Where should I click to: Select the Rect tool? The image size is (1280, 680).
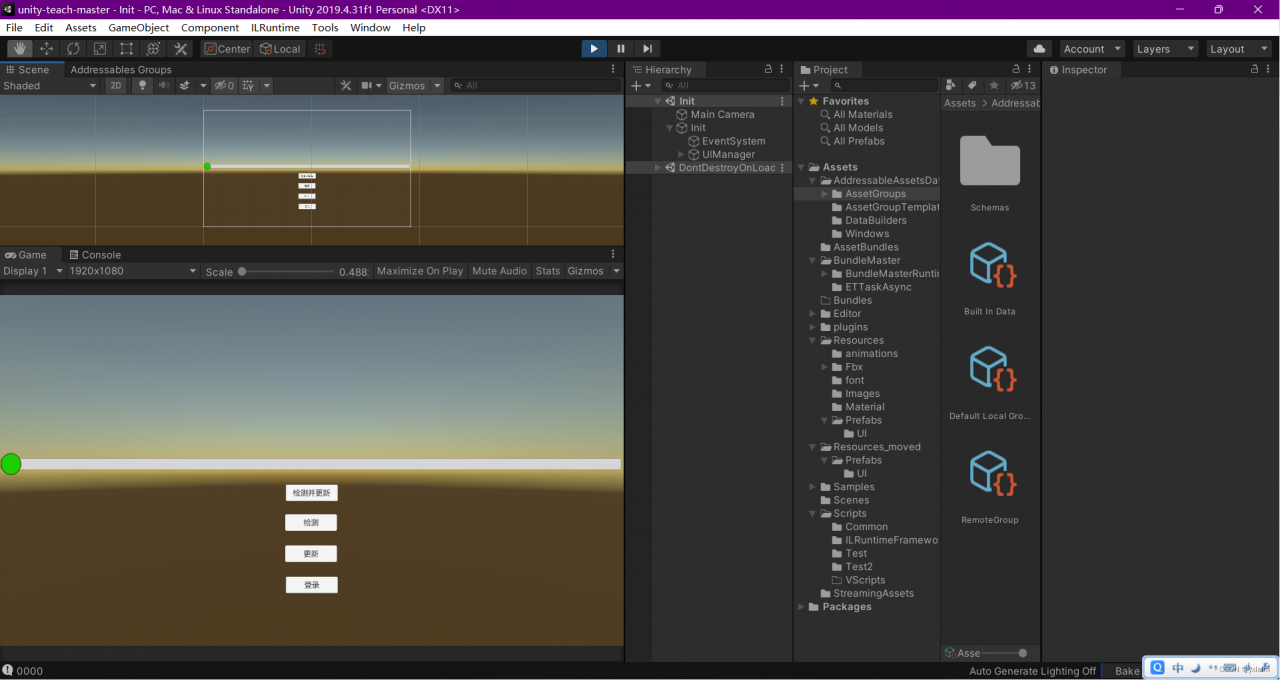126,49
